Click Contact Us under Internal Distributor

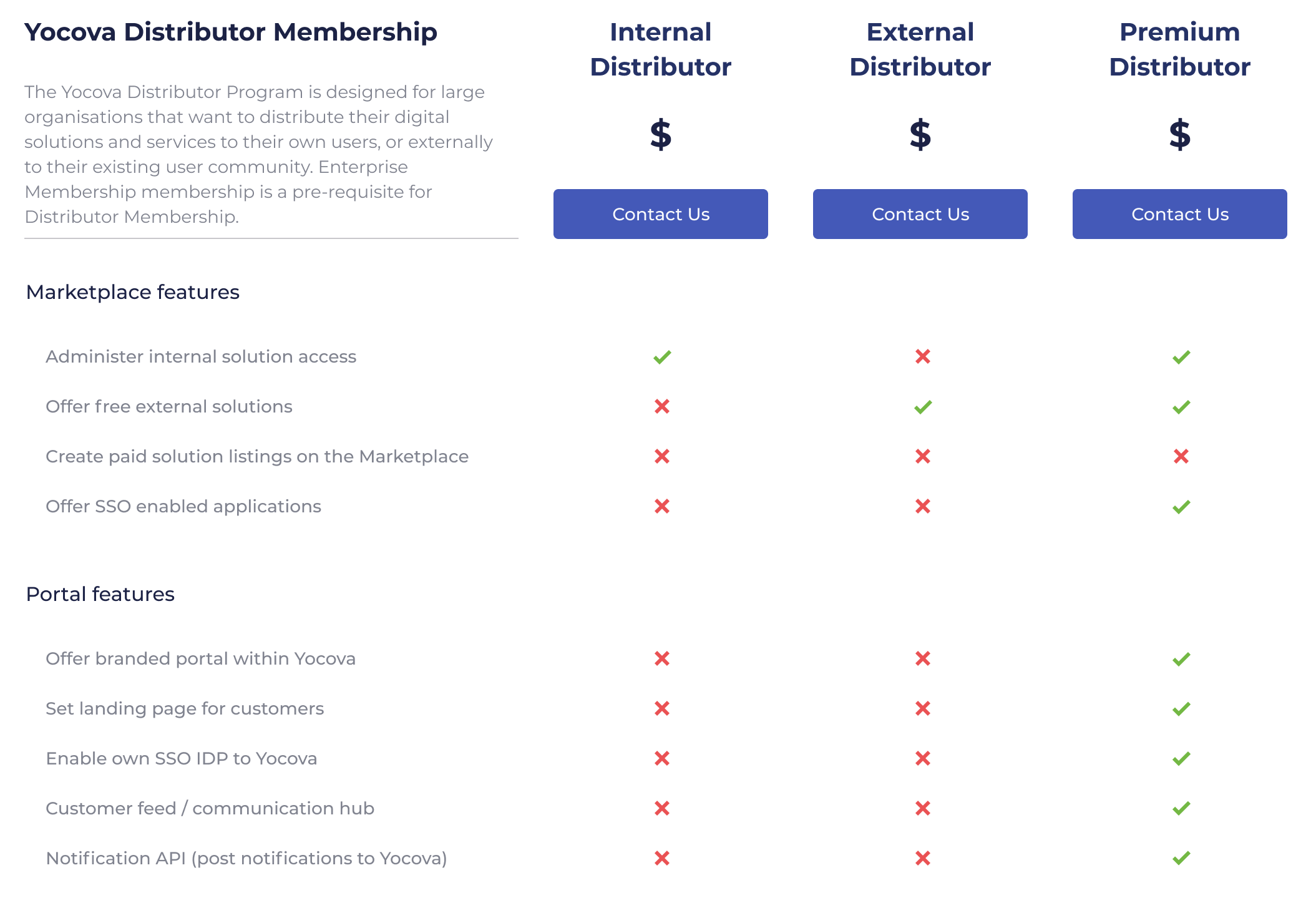(x=660, y=213)
